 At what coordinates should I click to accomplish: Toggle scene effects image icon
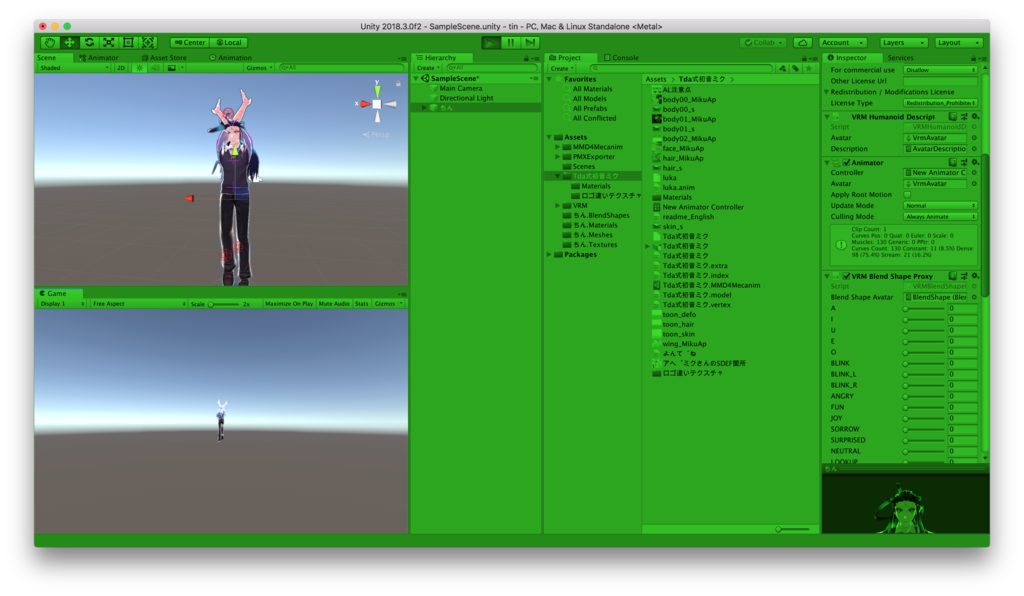(x=171, y=67)
